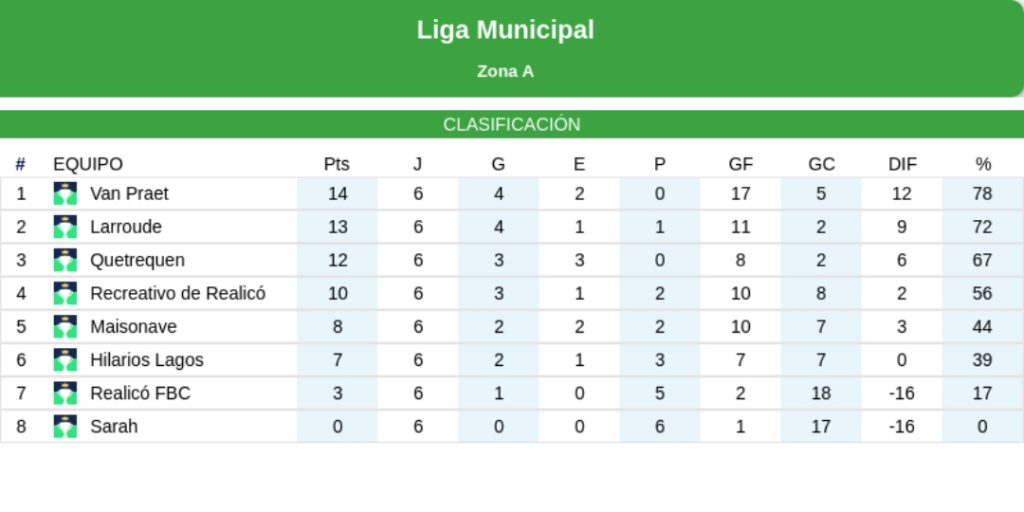Screen dimensions: 1024x512
Task: Click the Hilarios Lagos crest icon
Action: [x=65, y=360]
